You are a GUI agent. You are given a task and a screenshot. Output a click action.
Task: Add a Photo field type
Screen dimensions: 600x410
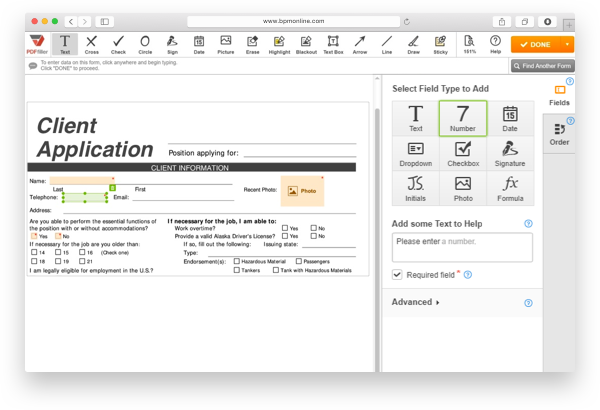click(463, 188)
